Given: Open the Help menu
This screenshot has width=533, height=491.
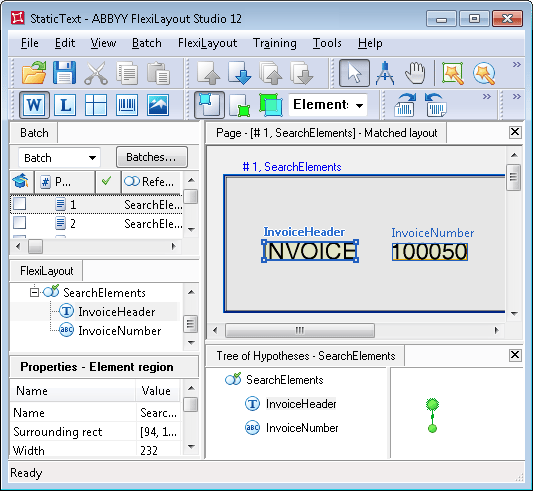Looking at the screenshot, I should (370, 43).
